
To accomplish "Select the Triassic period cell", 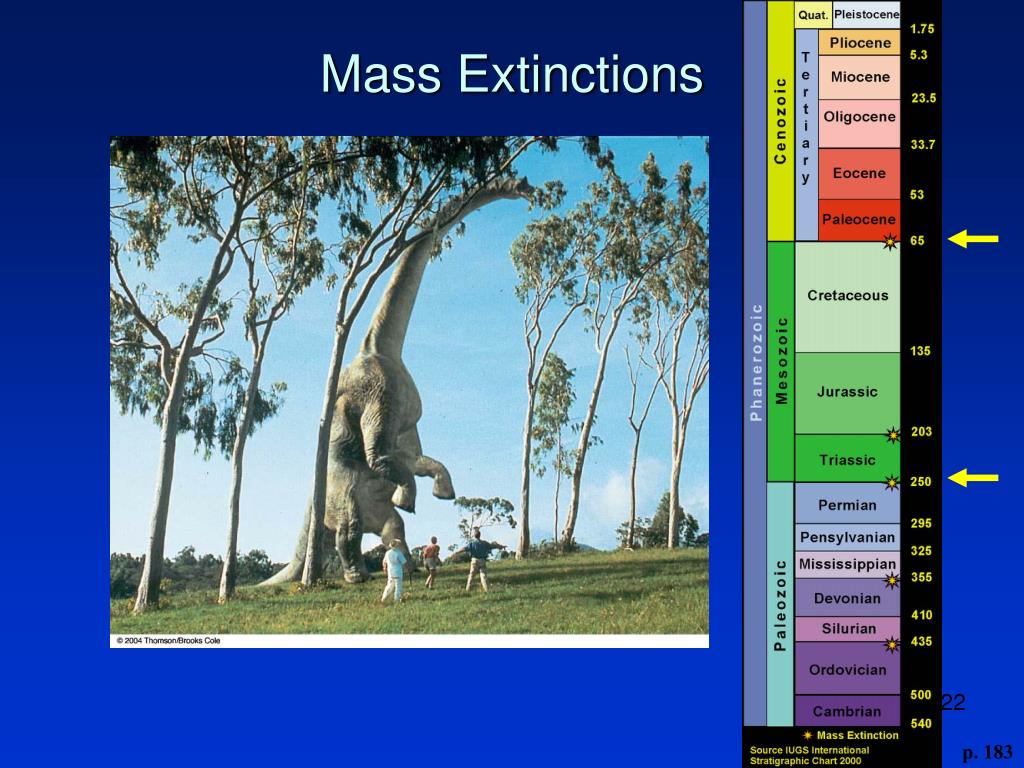I will pyautogui.click(x=848, y=458).
